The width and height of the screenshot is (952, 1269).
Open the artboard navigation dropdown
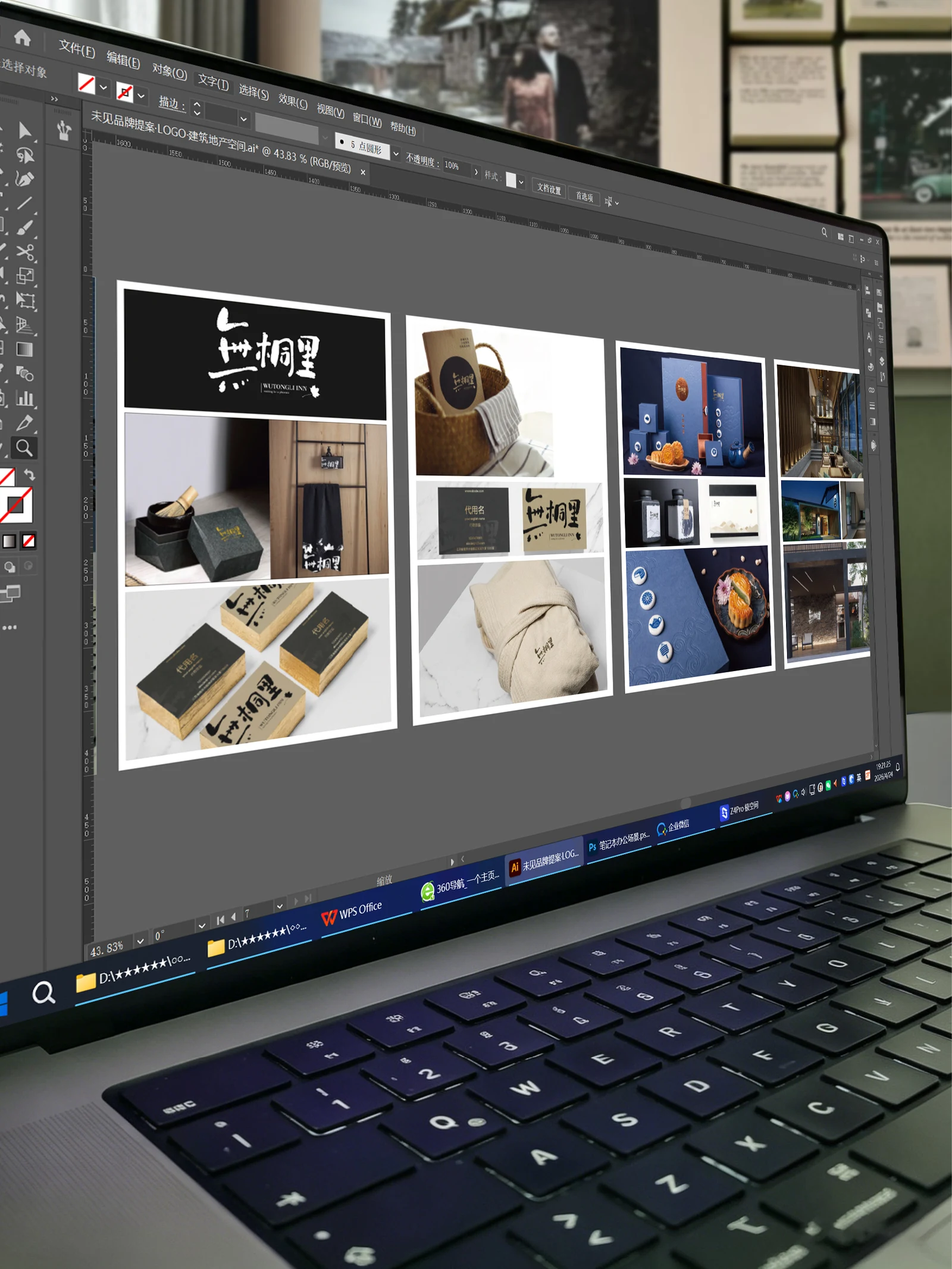coord(280,905)
